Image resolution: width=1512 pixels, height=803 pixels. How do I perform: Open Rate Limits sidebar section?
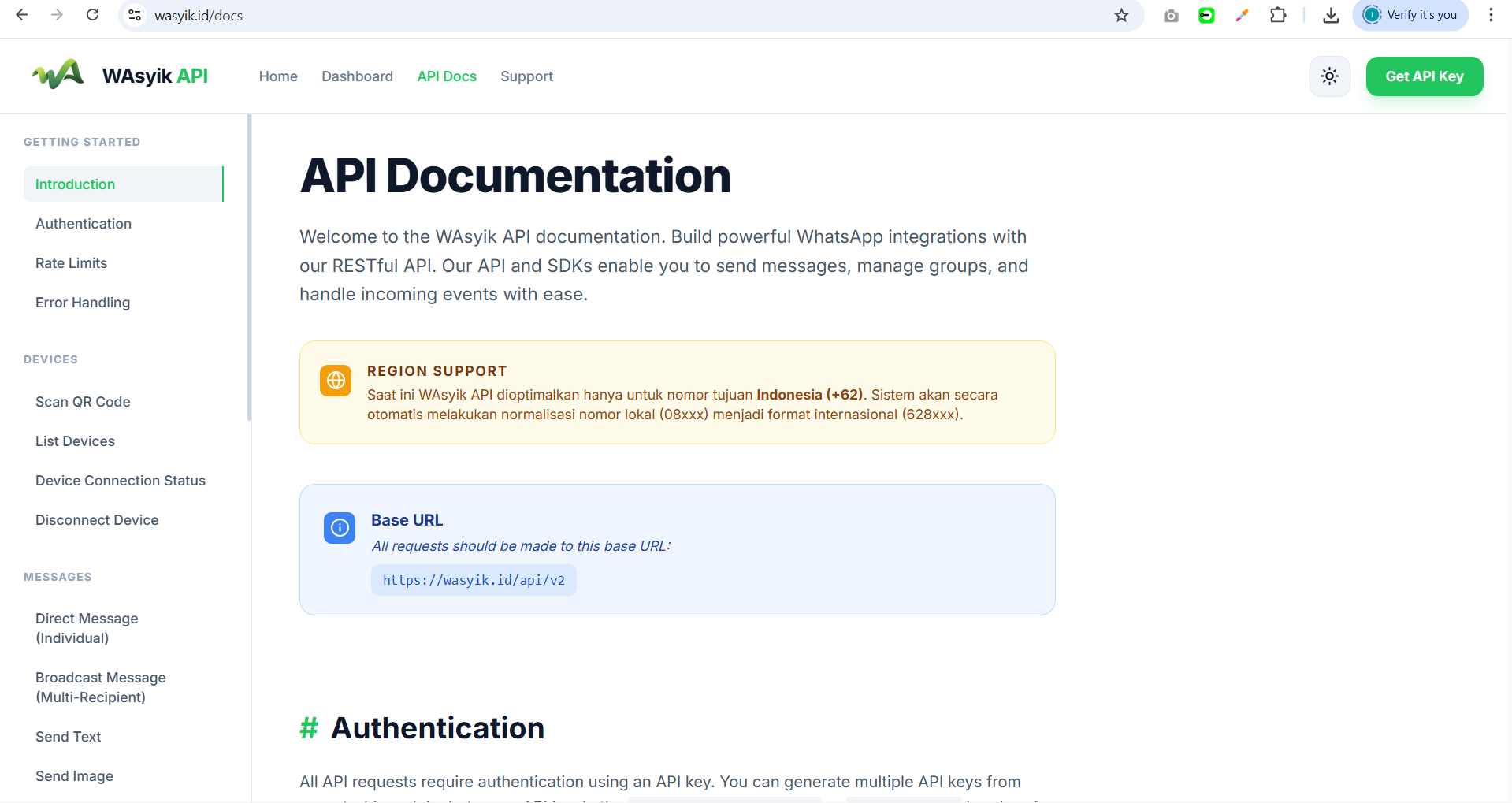71,263
